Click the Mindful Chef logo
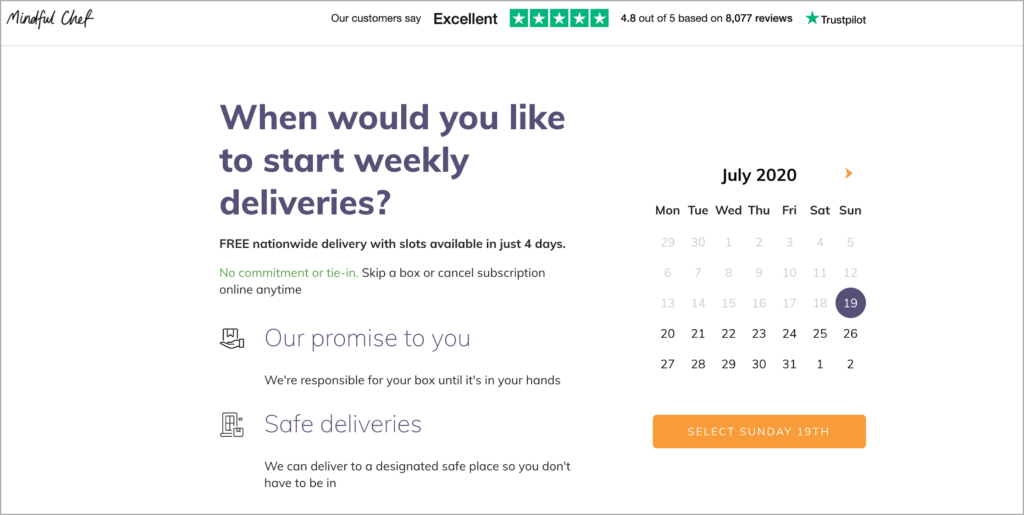The width and height of the screenshot is (1024, 515). click(x=50, y=19)
